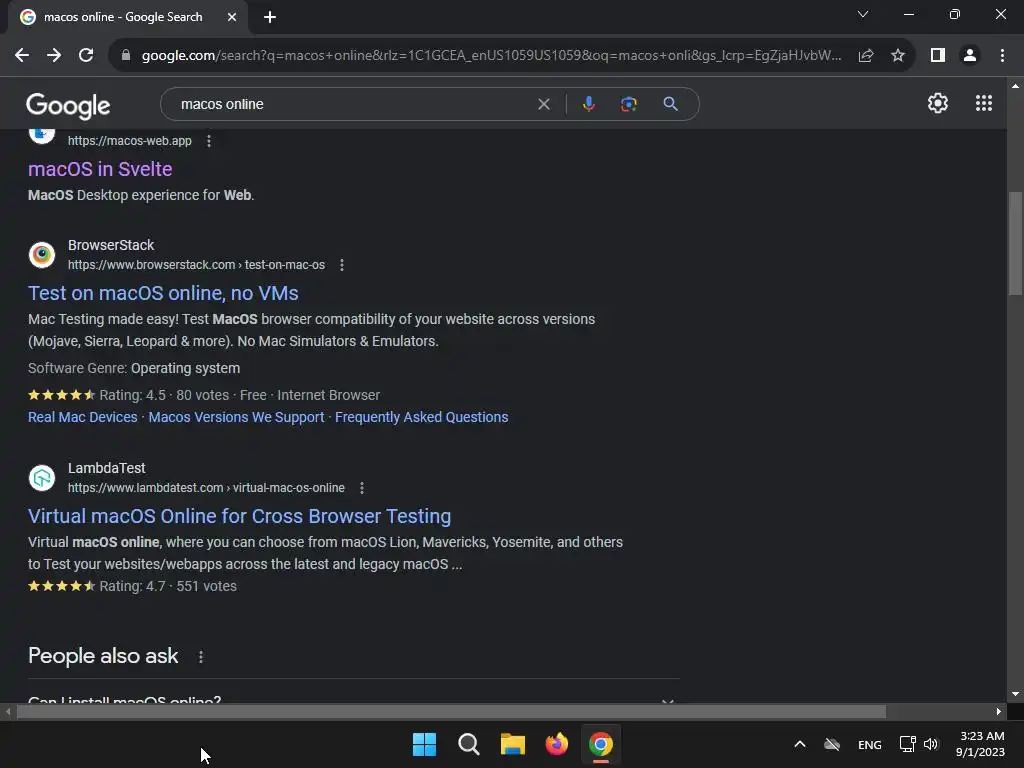Open 'Real Mac Devices' sitelink

(83, 417)
